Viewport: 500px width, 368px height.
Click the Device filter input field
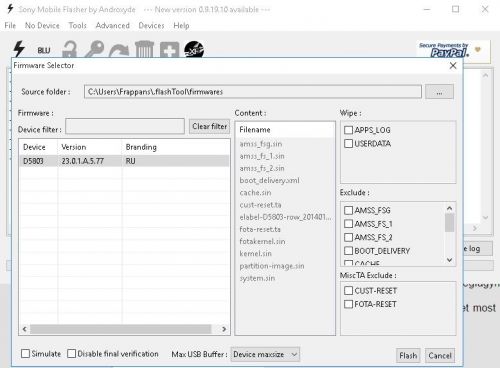125,126
